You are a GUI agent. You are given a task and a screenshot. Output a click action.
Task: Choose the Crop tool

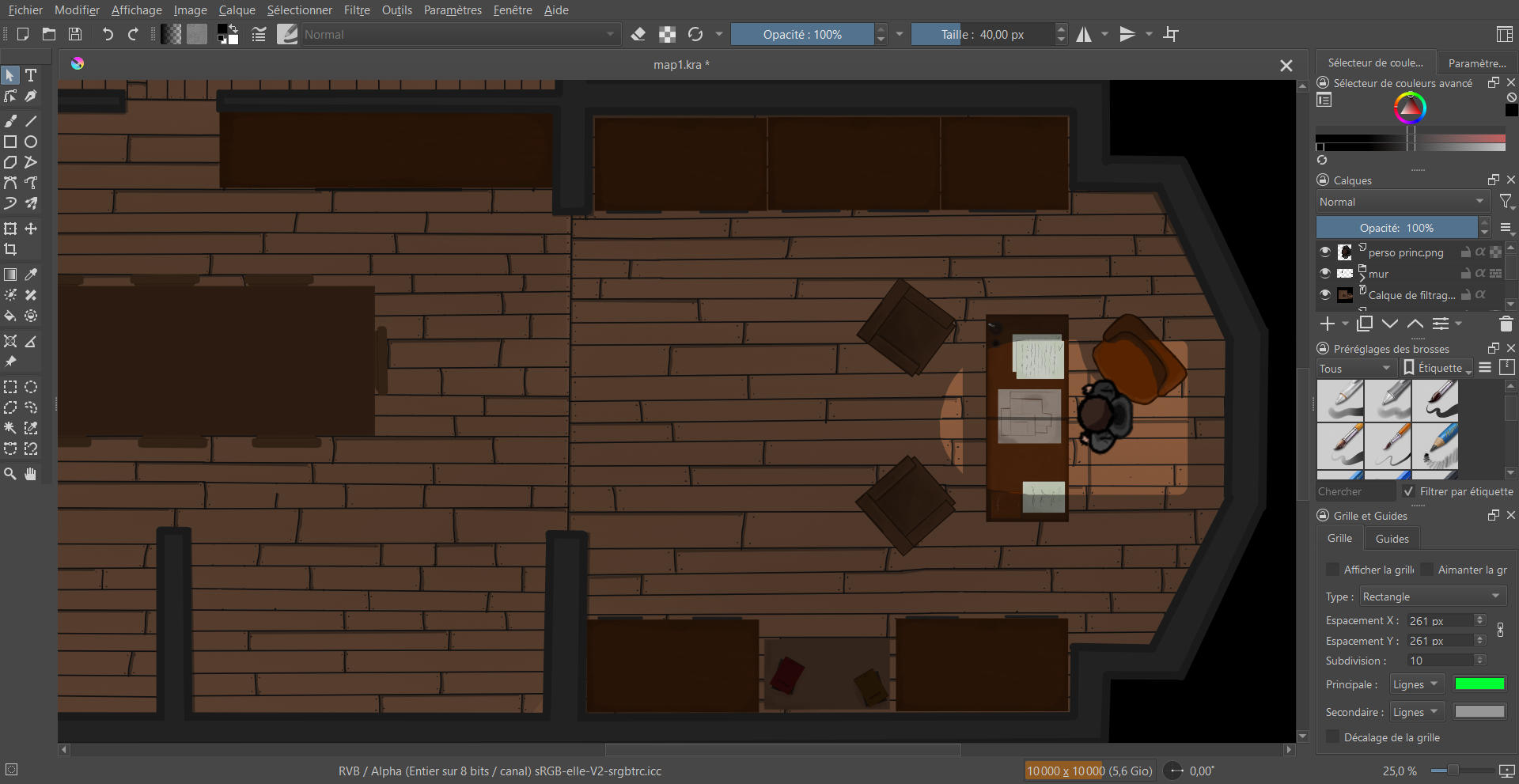coord(10,249)
